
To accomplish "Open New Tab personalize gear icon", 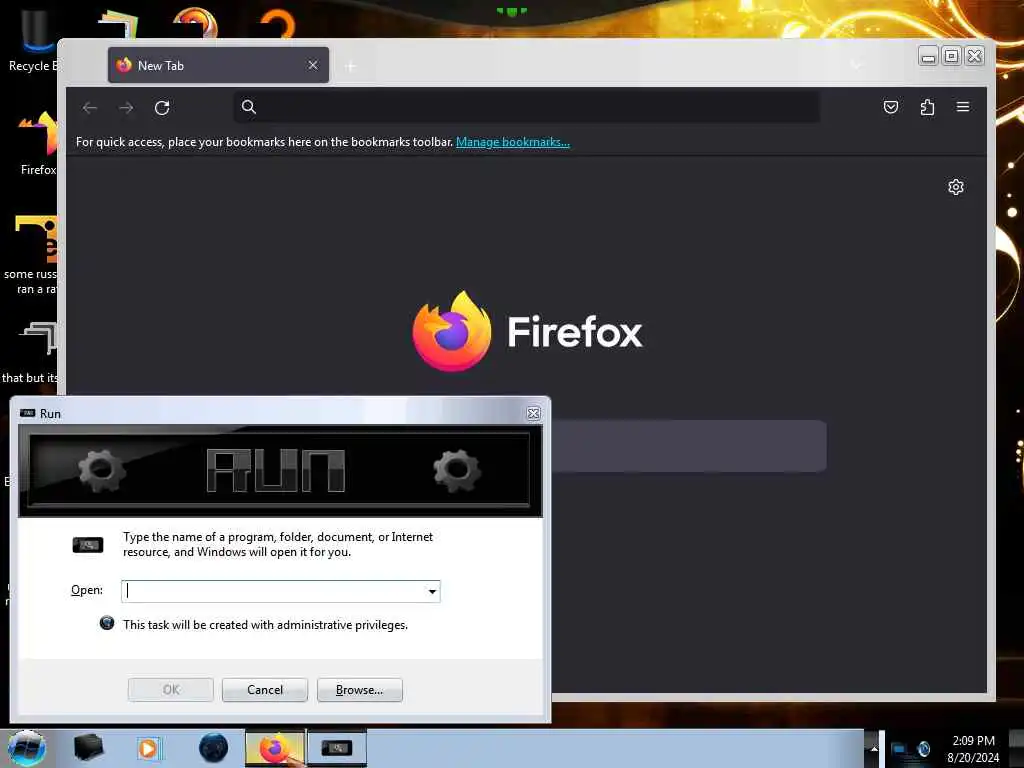I will (955, 187).
